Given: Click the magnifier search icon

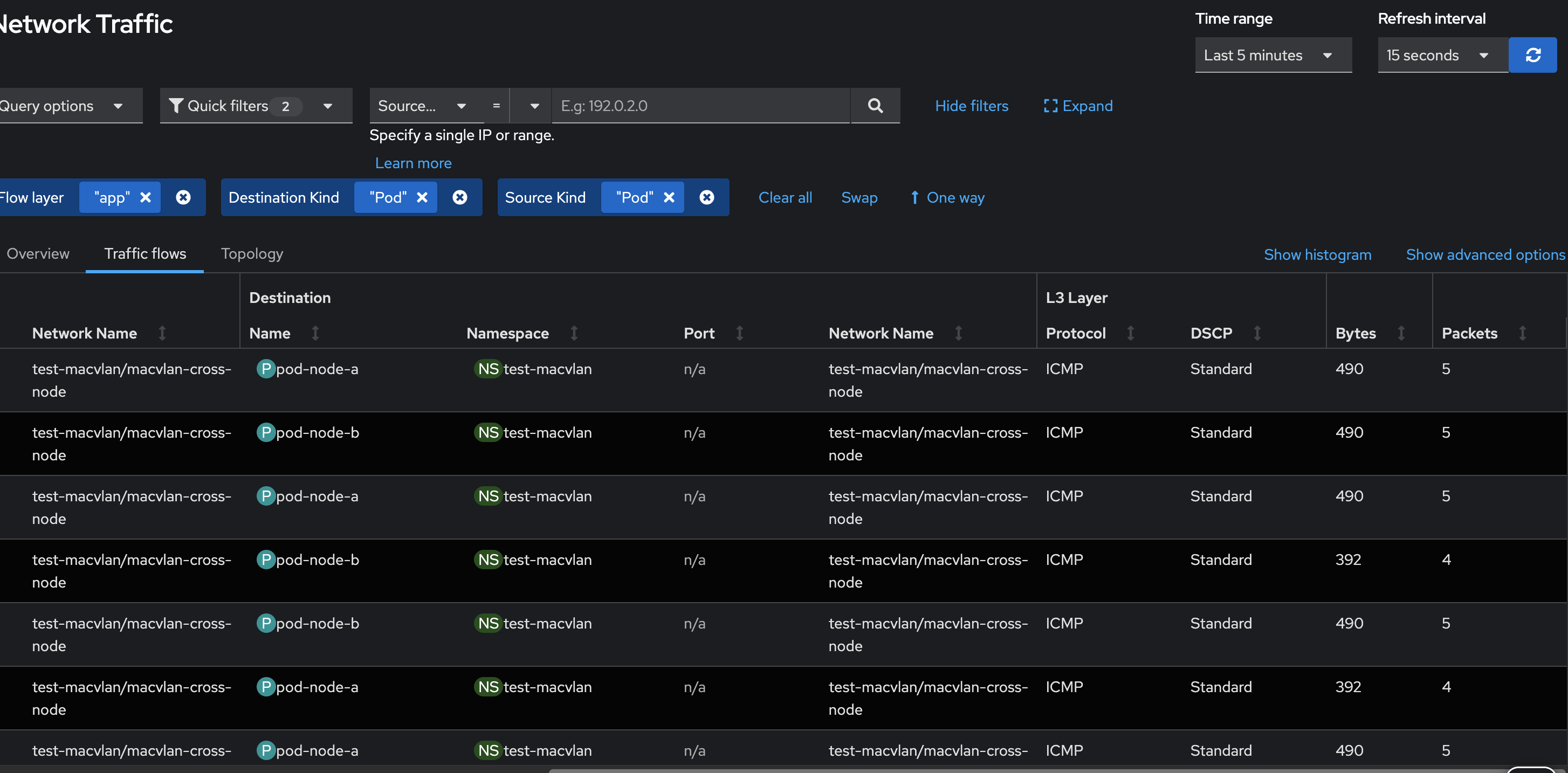Looking at the screenshot, I should (x=875, y=105).
